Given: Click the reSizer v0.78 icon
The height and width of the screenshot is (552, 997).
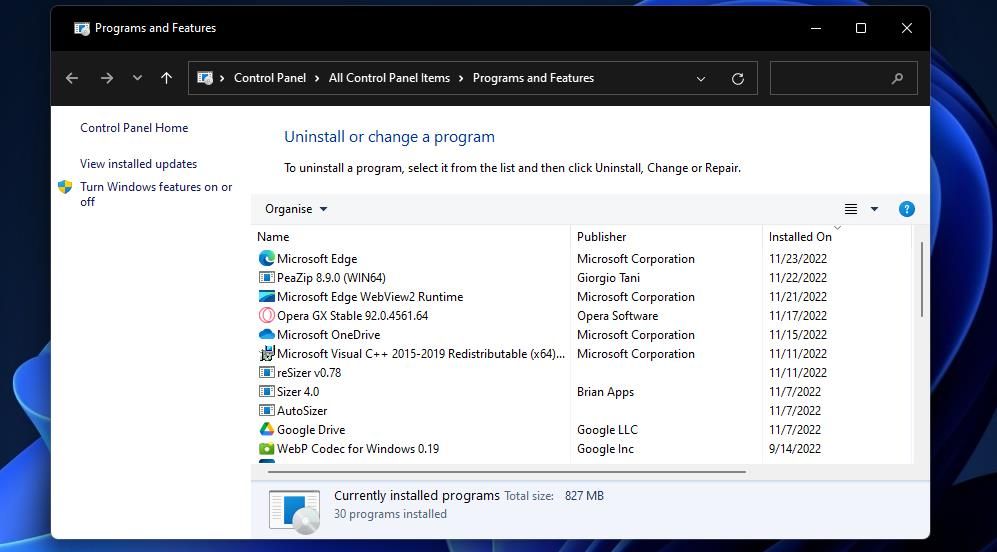Looking at the screenshot, I should [x=266, y=373].
